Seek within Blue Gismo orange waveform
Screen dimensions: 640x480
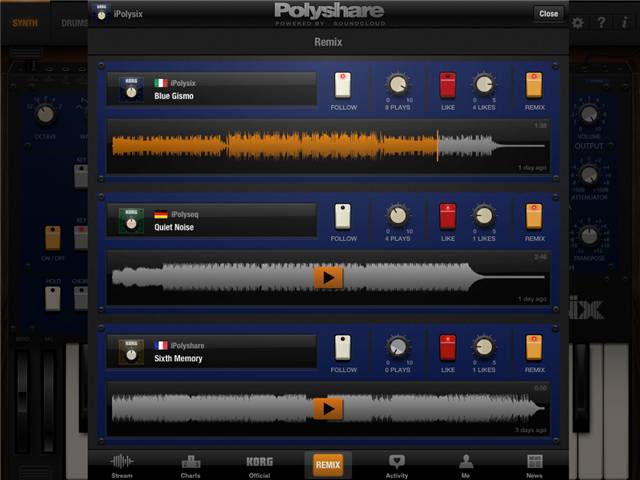[275, 146]
